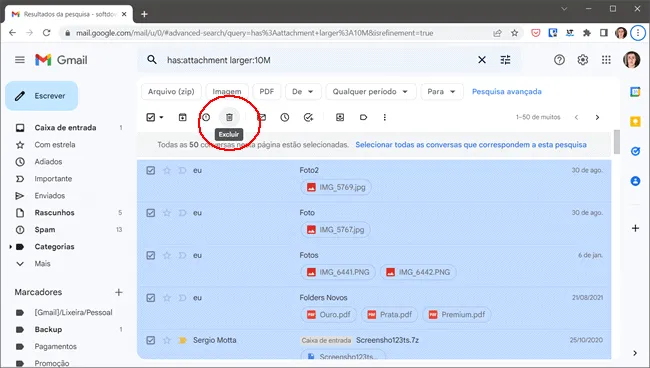Open the browser extensions puzzle icon
This screenshot has height=368, width=650.
click(587, 33)
